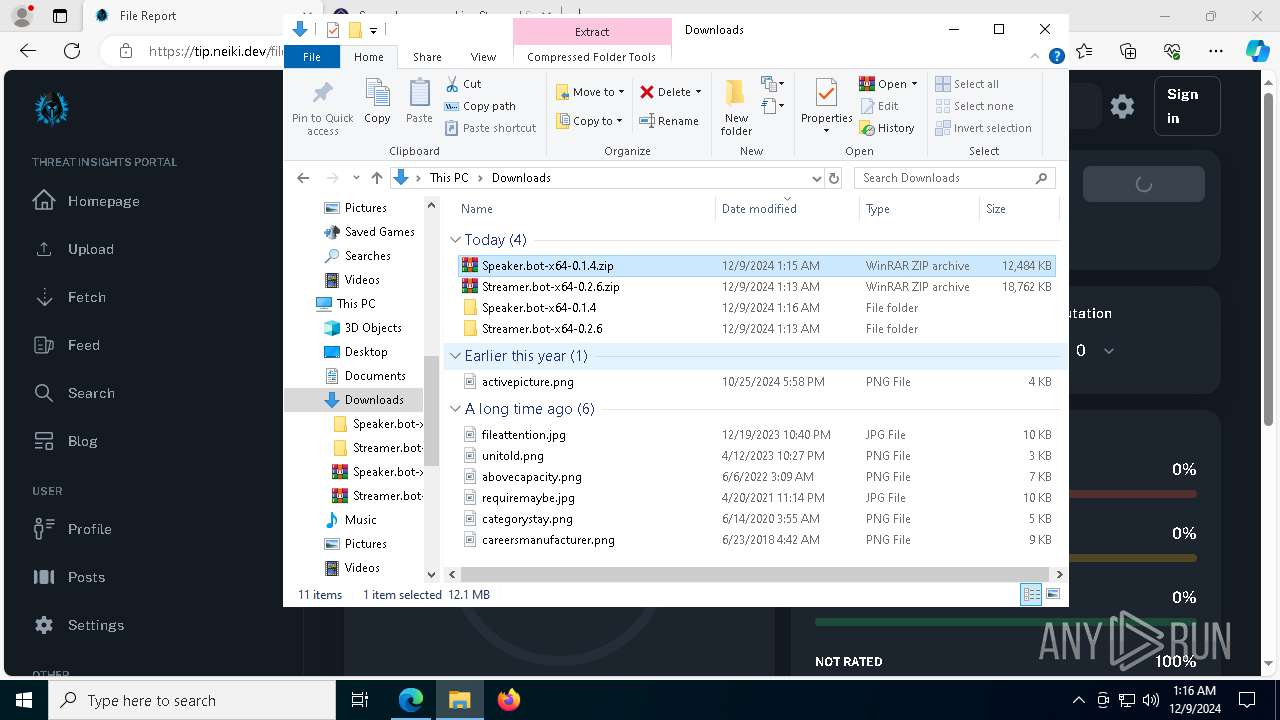Collapse the ribbon with chevron

coord(1036,57)
